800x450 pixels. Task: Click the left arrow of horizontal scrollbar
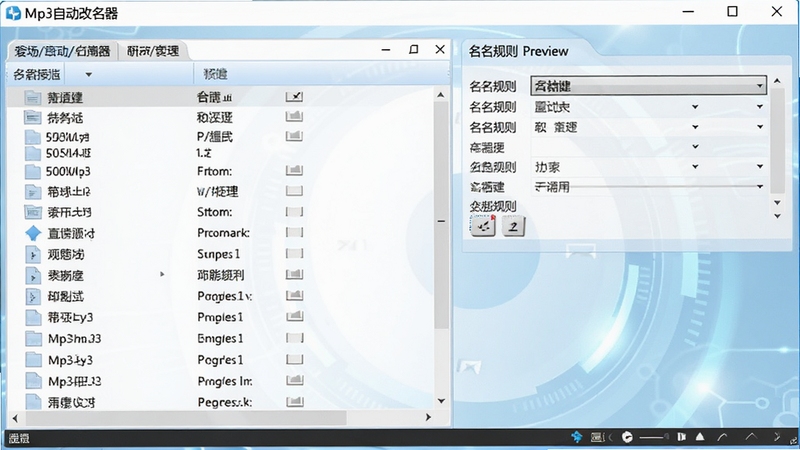point(15,418)
